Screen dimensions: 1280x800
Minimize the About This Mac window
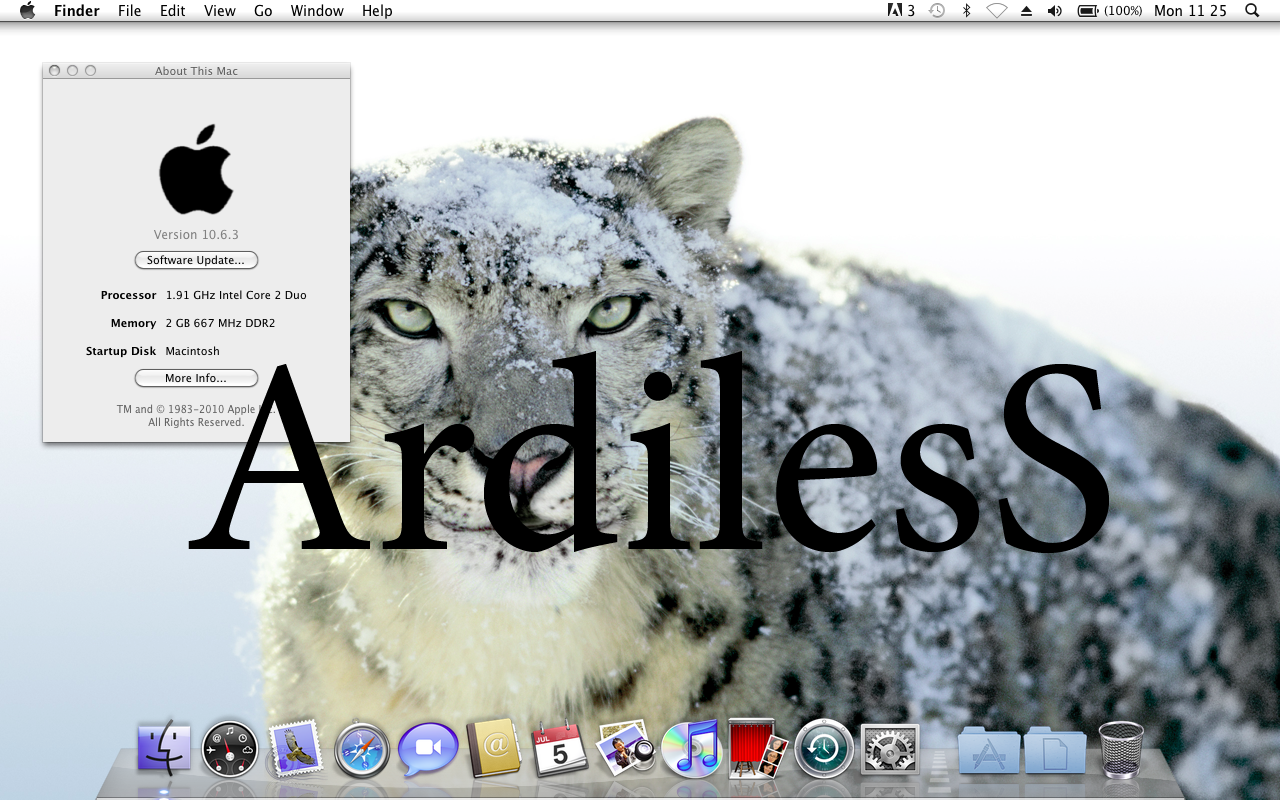click(72, 71)
